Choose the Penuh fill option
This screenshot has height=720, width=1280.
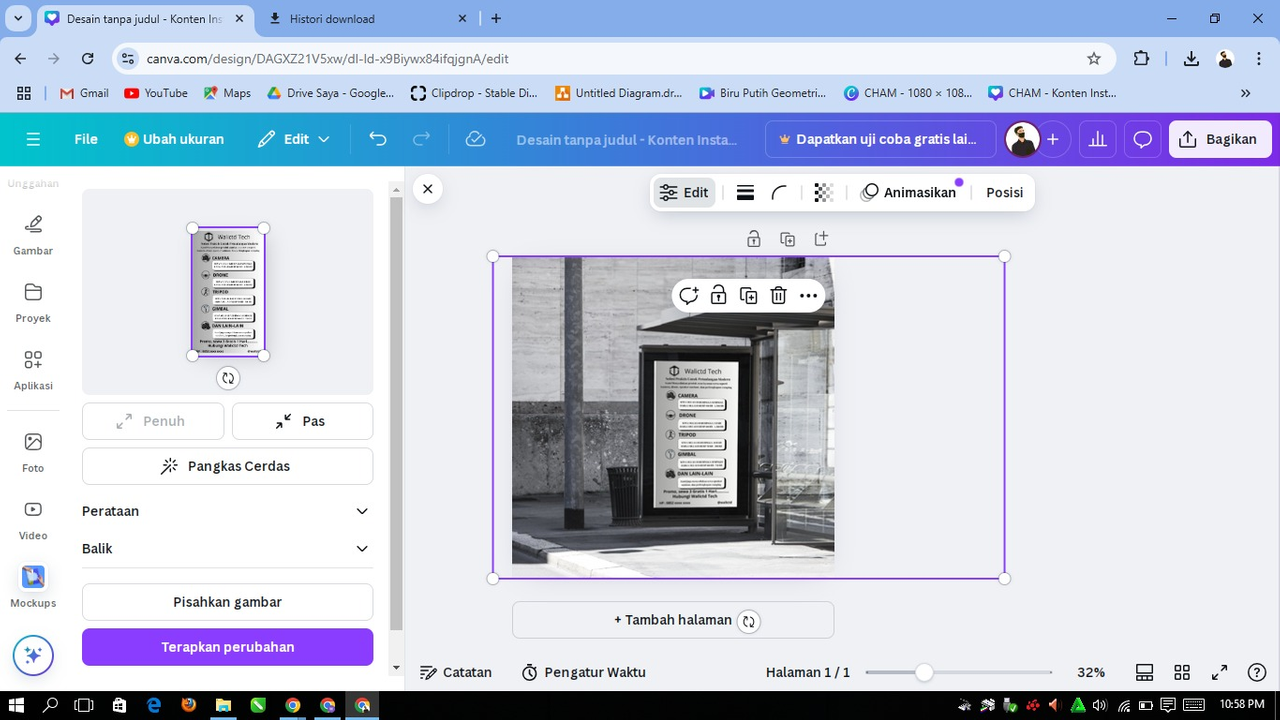click(x=153, y=421)
